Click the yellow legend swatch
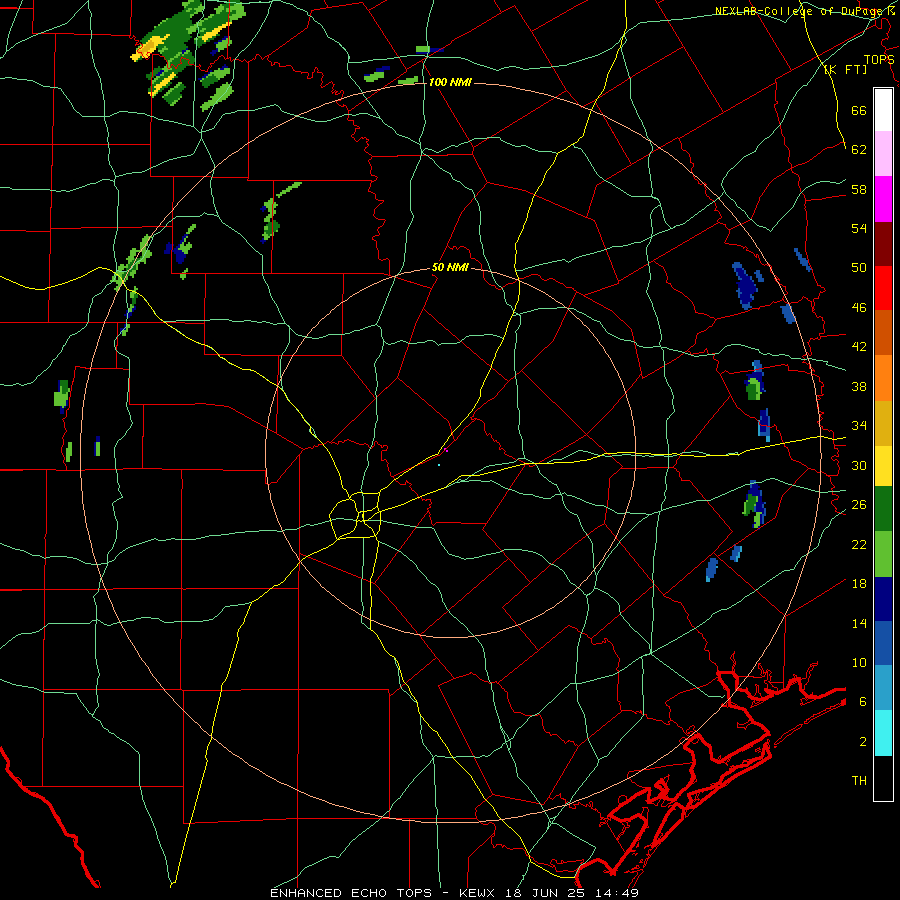Image resolution: width=900 pixels, height=900 pixels. pos(883,466)
